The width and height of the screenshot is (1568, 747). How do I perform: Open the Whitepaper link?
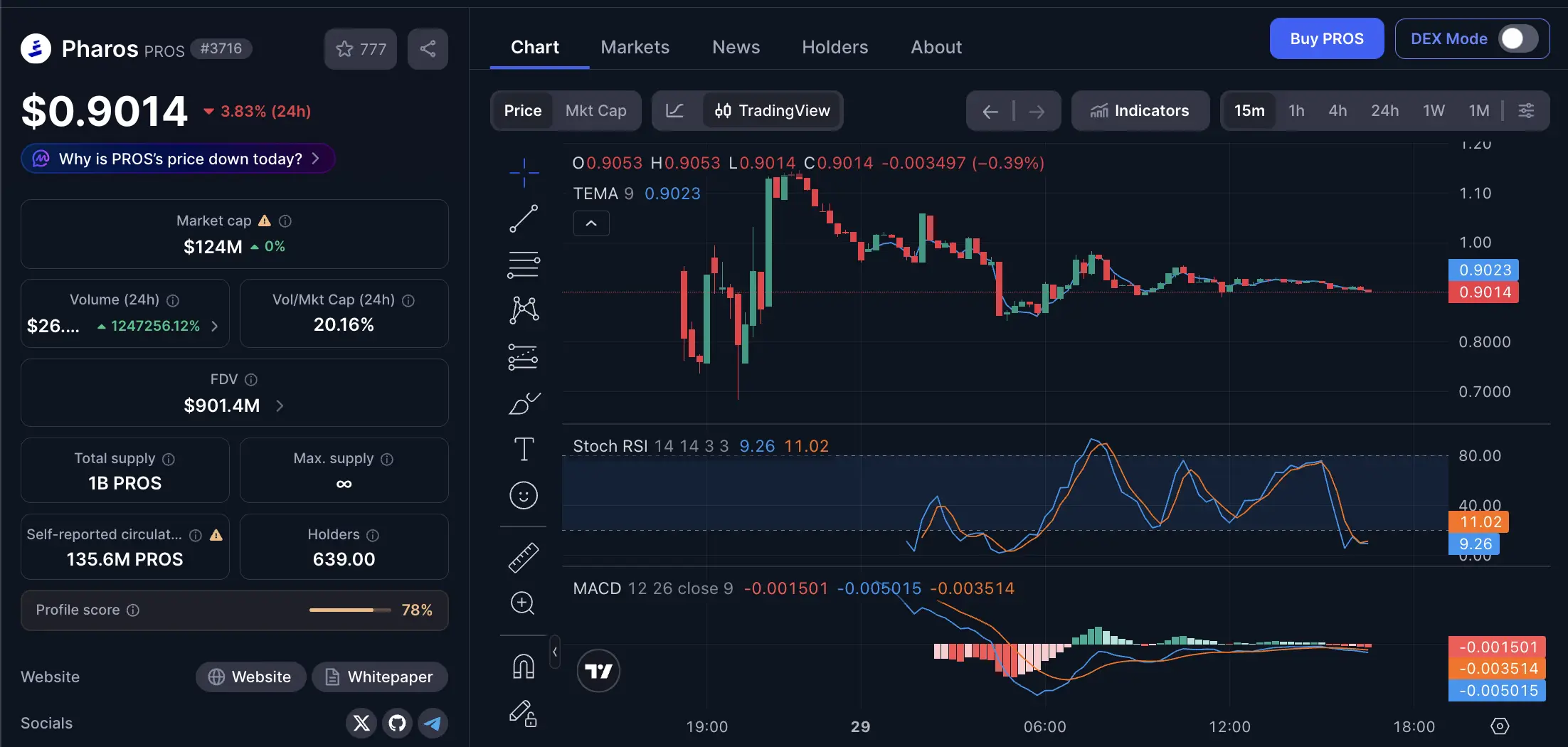click(x=380, y=677)
